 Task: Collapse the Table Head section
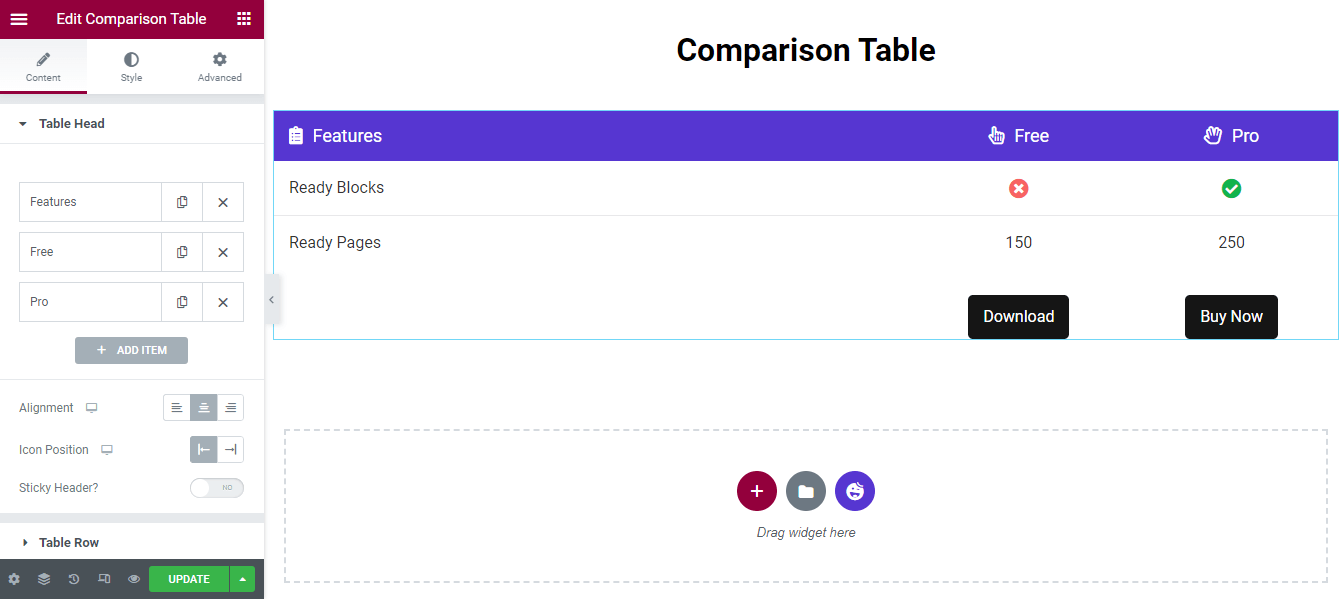tap(70, 124)
